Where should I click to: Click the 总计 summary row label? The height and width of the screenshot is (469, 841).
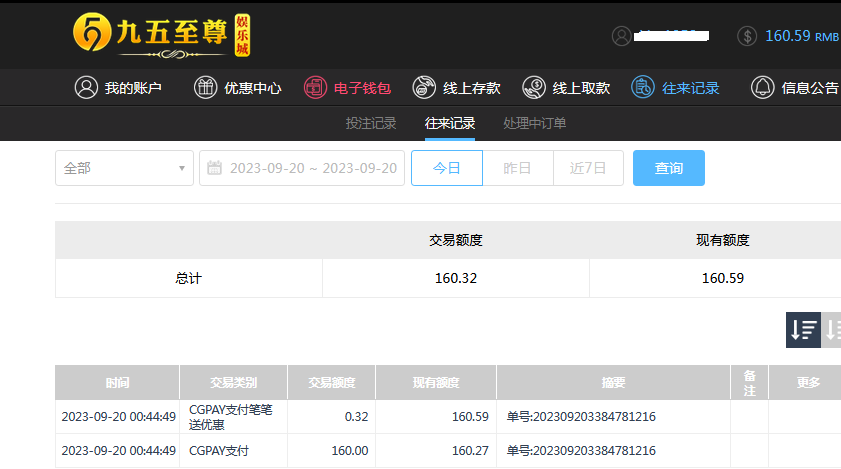coord(188,278)
